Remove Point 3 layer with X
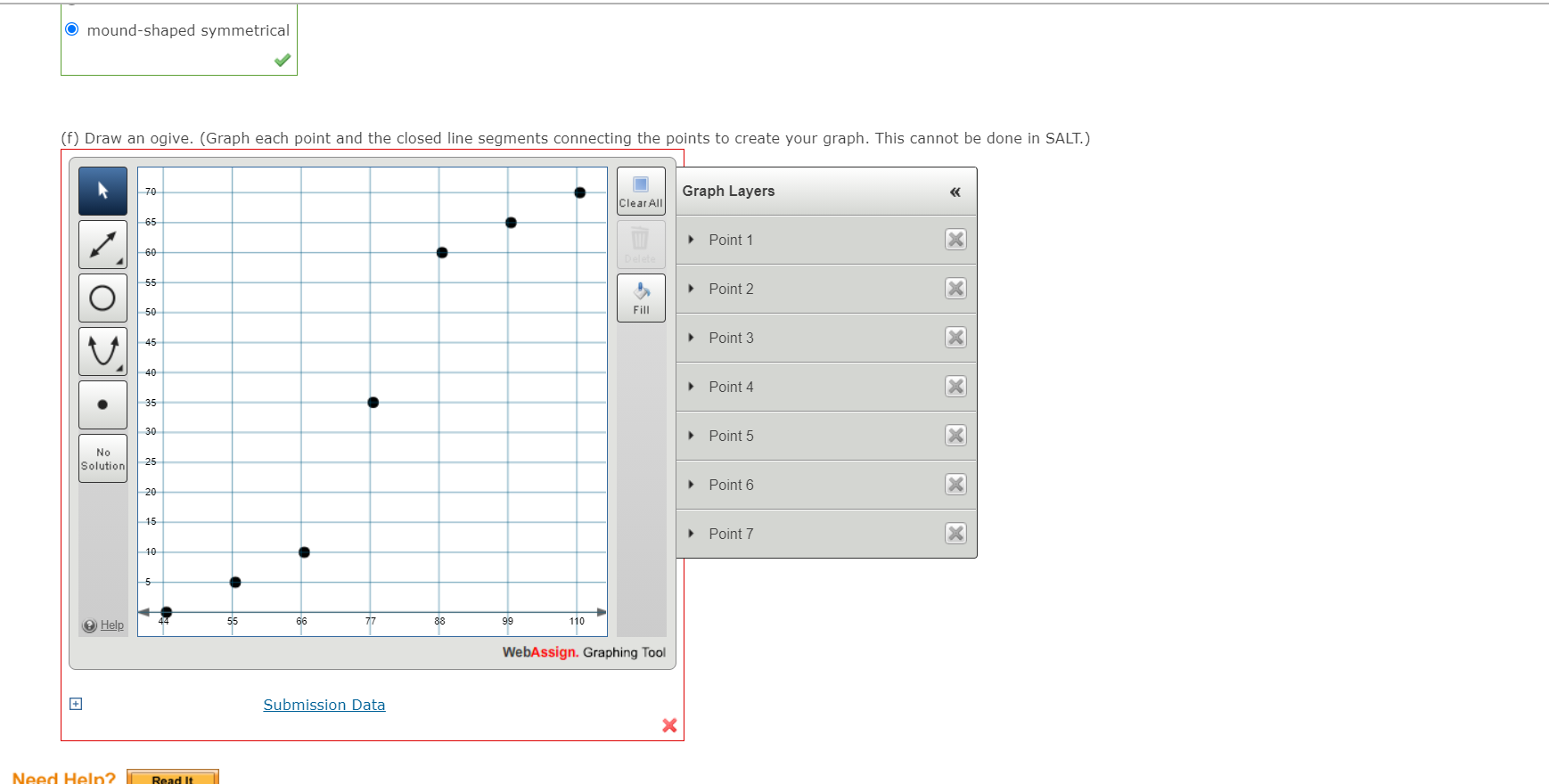Screen dimensions: 1549x784 coord(955,338)
